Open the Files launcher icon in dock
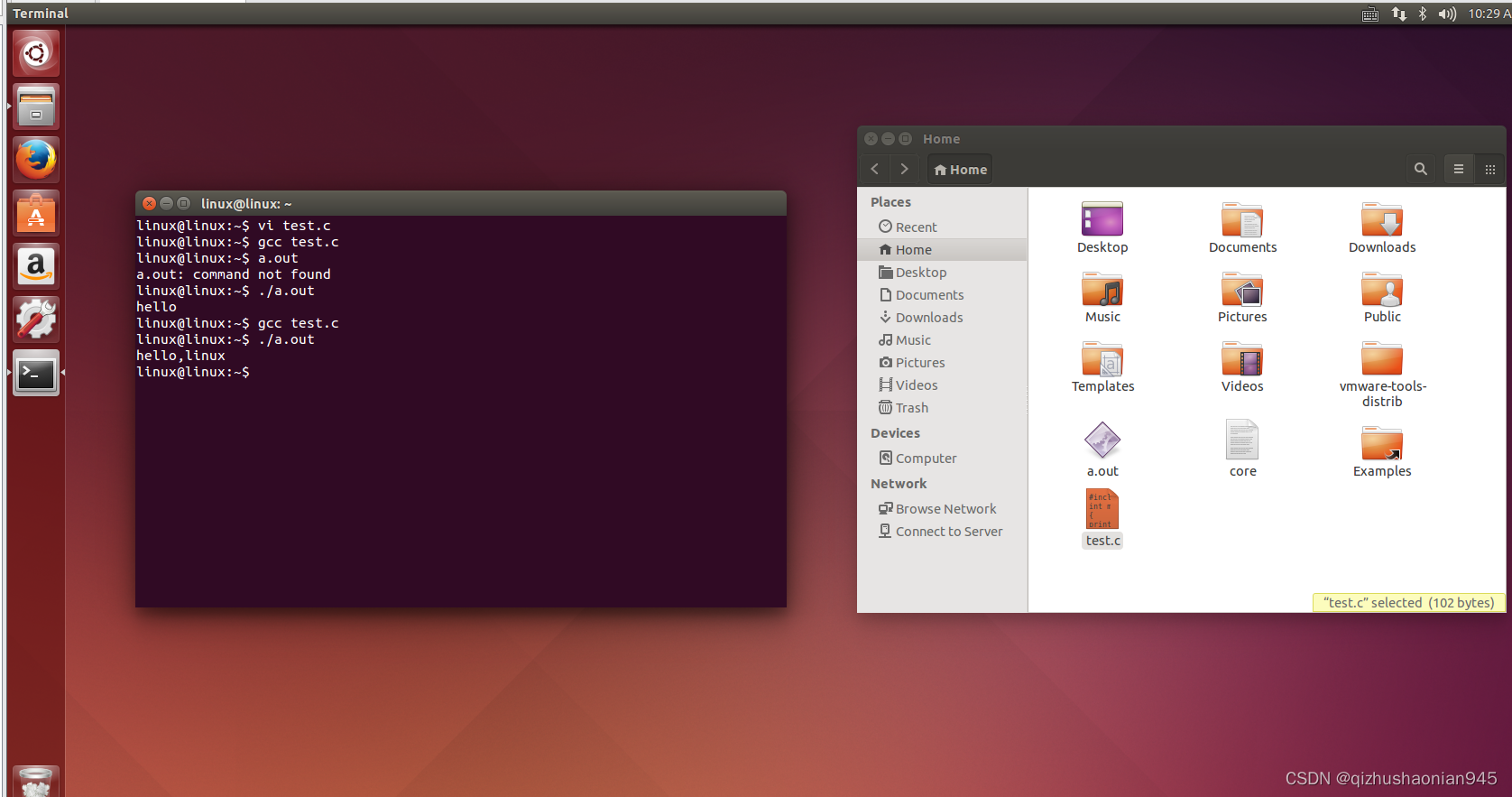Screen dimensions: 1512x797 pyautogui.click(x=36, y=107)
